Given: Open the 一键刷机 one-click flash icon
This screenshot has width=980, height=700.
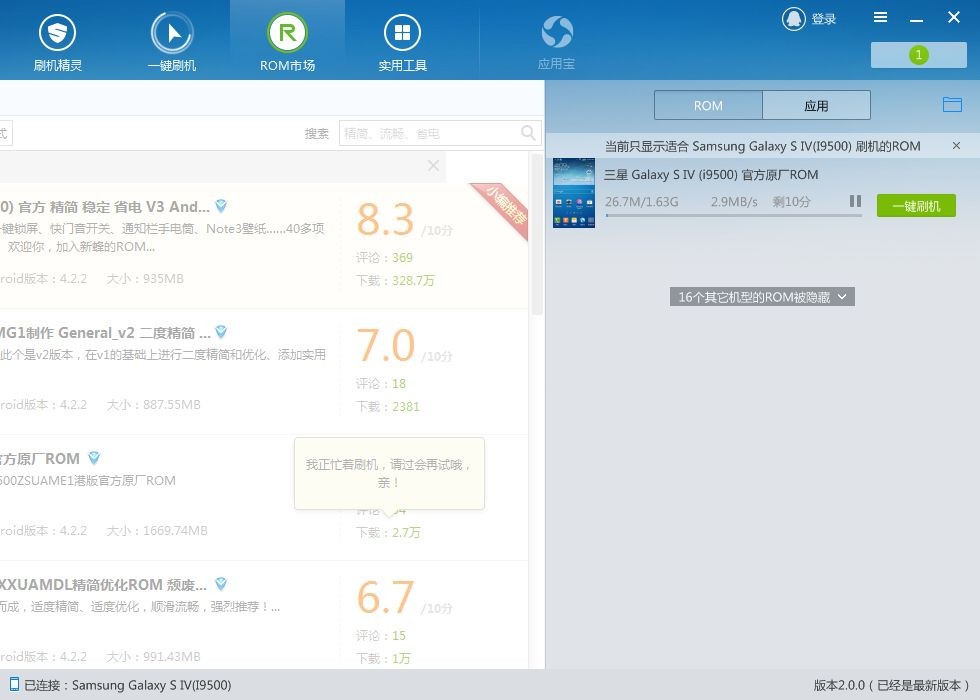Looking at the screenshot, I should 172,35.
